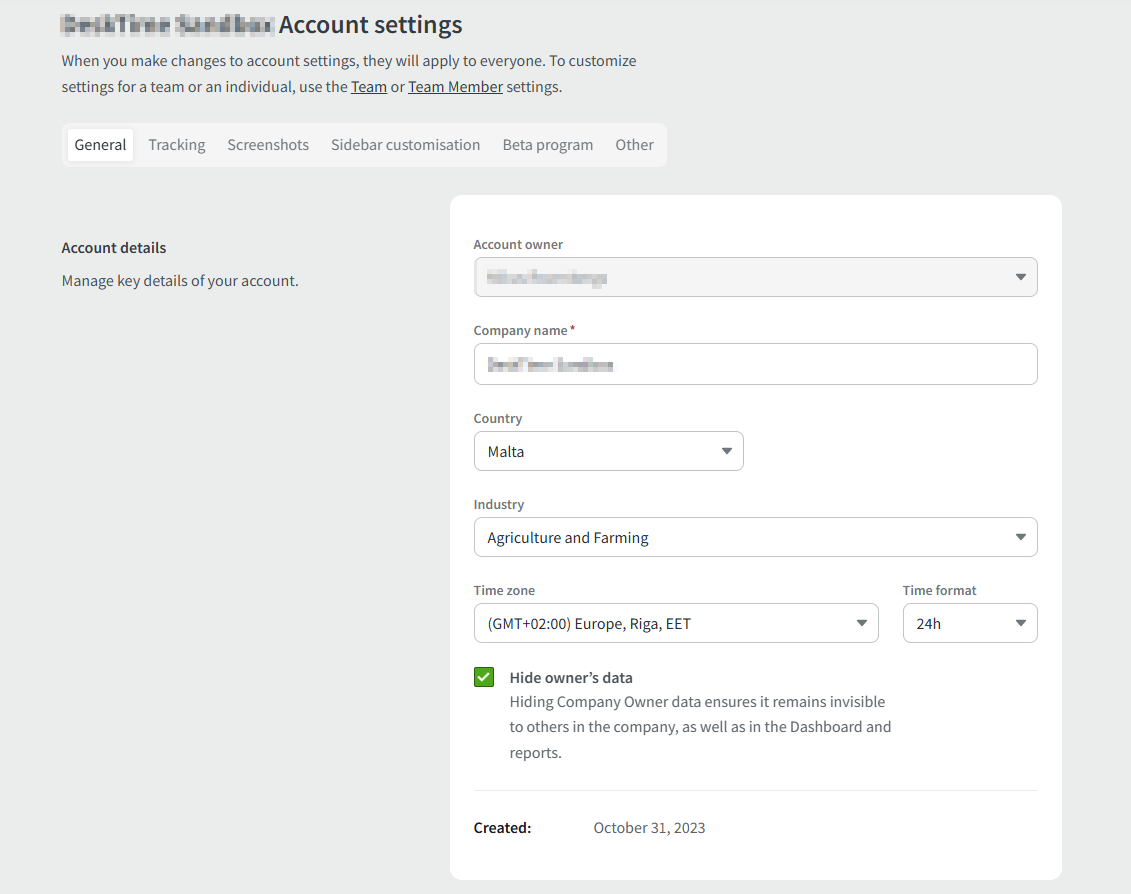The width and height of the screenshot is (1131, 894).
Task: Open the Country dropdown showing Malta
Action: [x=600, y=451]
